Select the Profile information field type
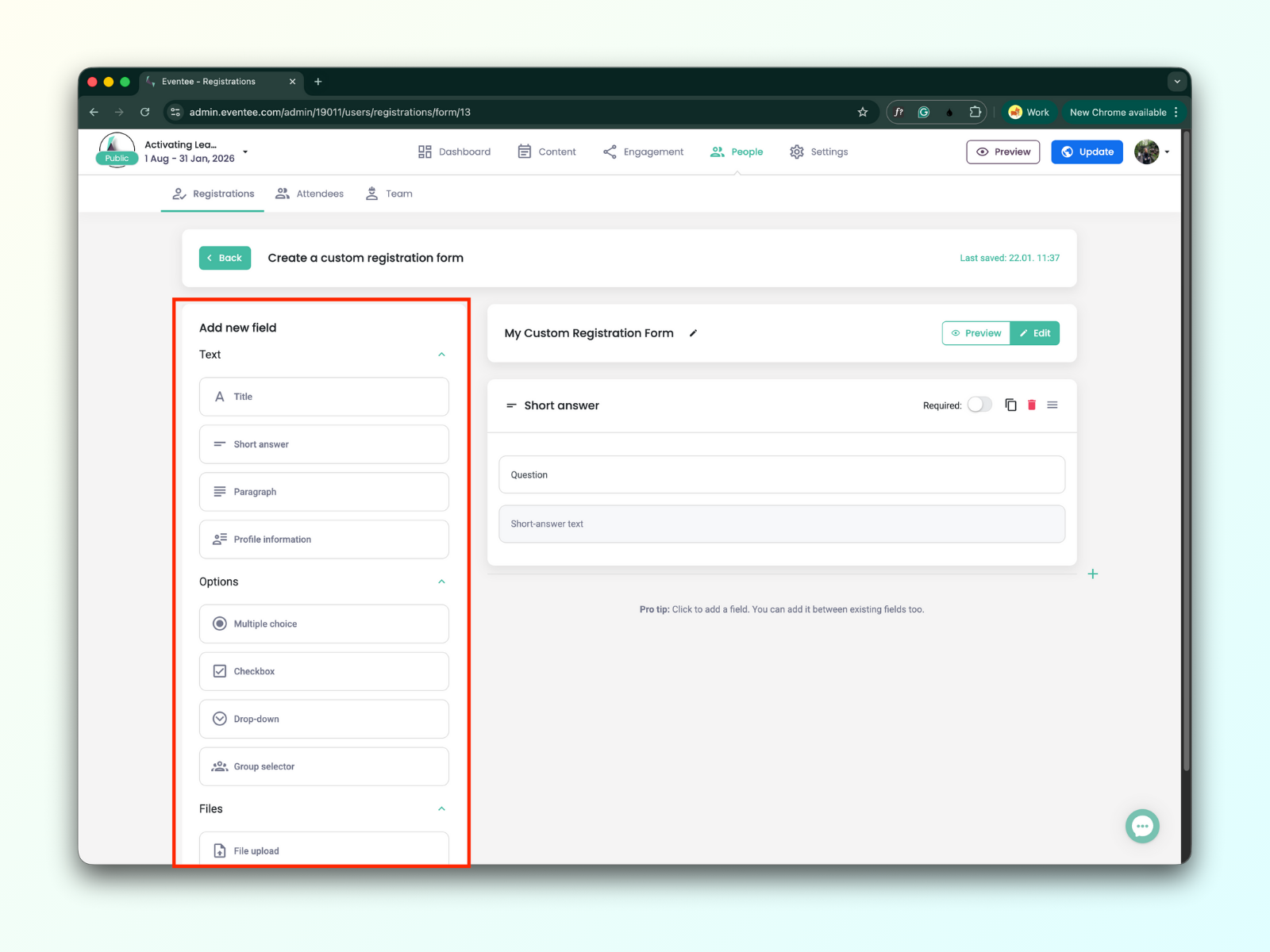Viewport: 1270px width, 952px height. 323,539
